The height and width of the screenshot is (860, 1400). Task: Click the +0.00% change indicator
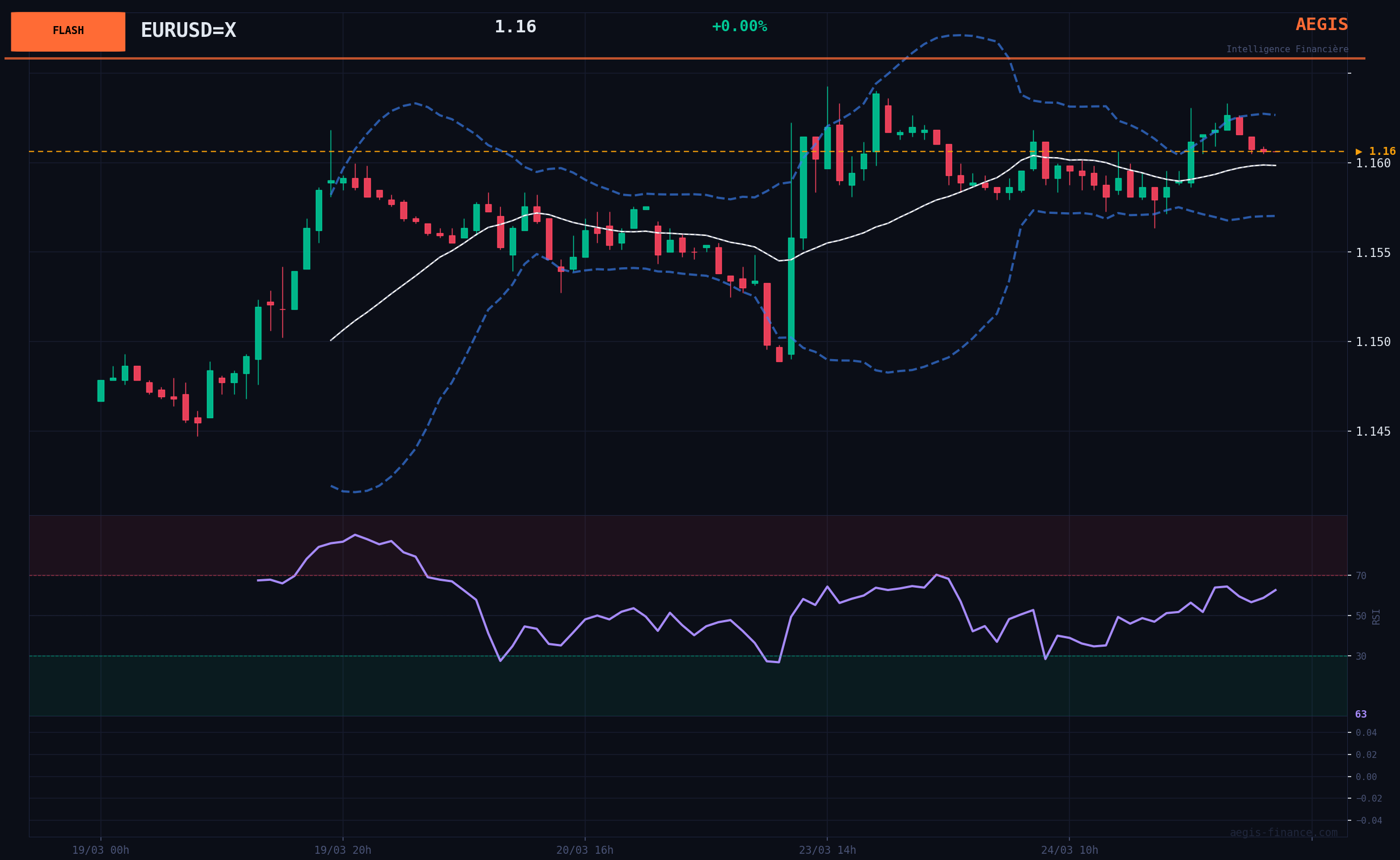pos(739,27)
